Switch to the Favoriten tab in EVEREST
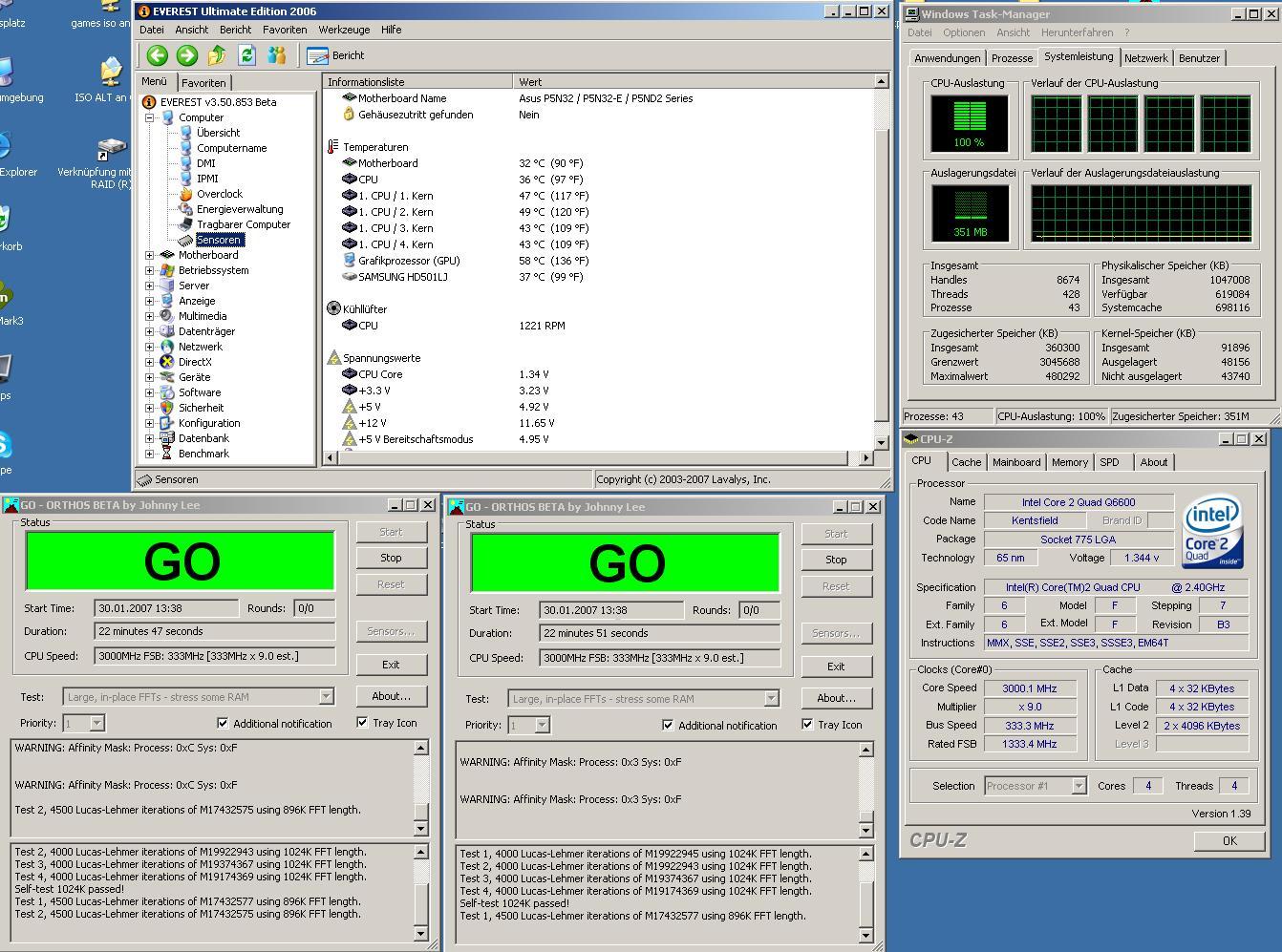 pos(204,83)
